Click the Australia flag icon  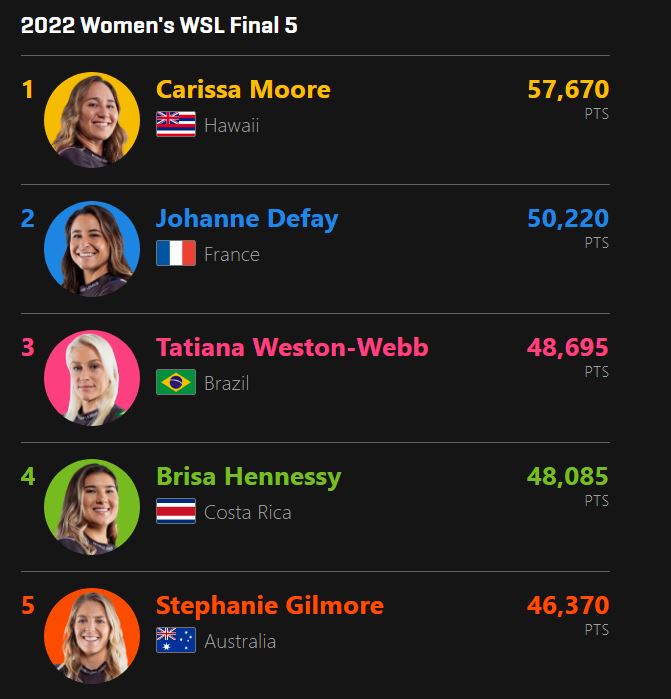[176, 641]
